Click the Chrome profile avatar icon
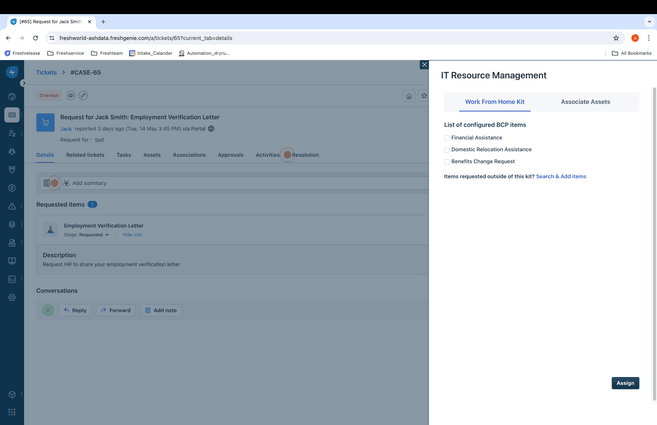This screenshot has width=657, height=425. pyautogui.click(x=635, y=38)
